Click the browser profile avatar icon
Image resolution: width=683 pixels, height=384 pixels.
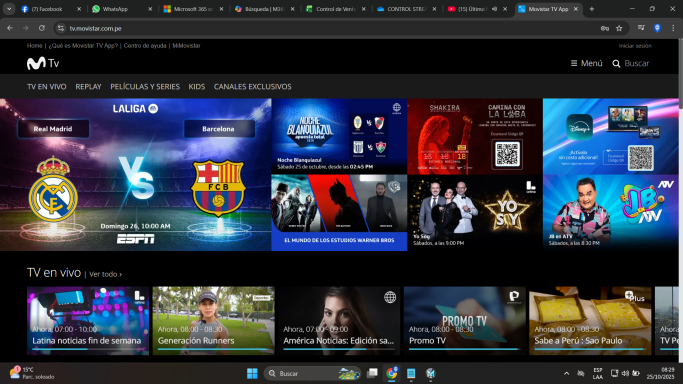657,28
